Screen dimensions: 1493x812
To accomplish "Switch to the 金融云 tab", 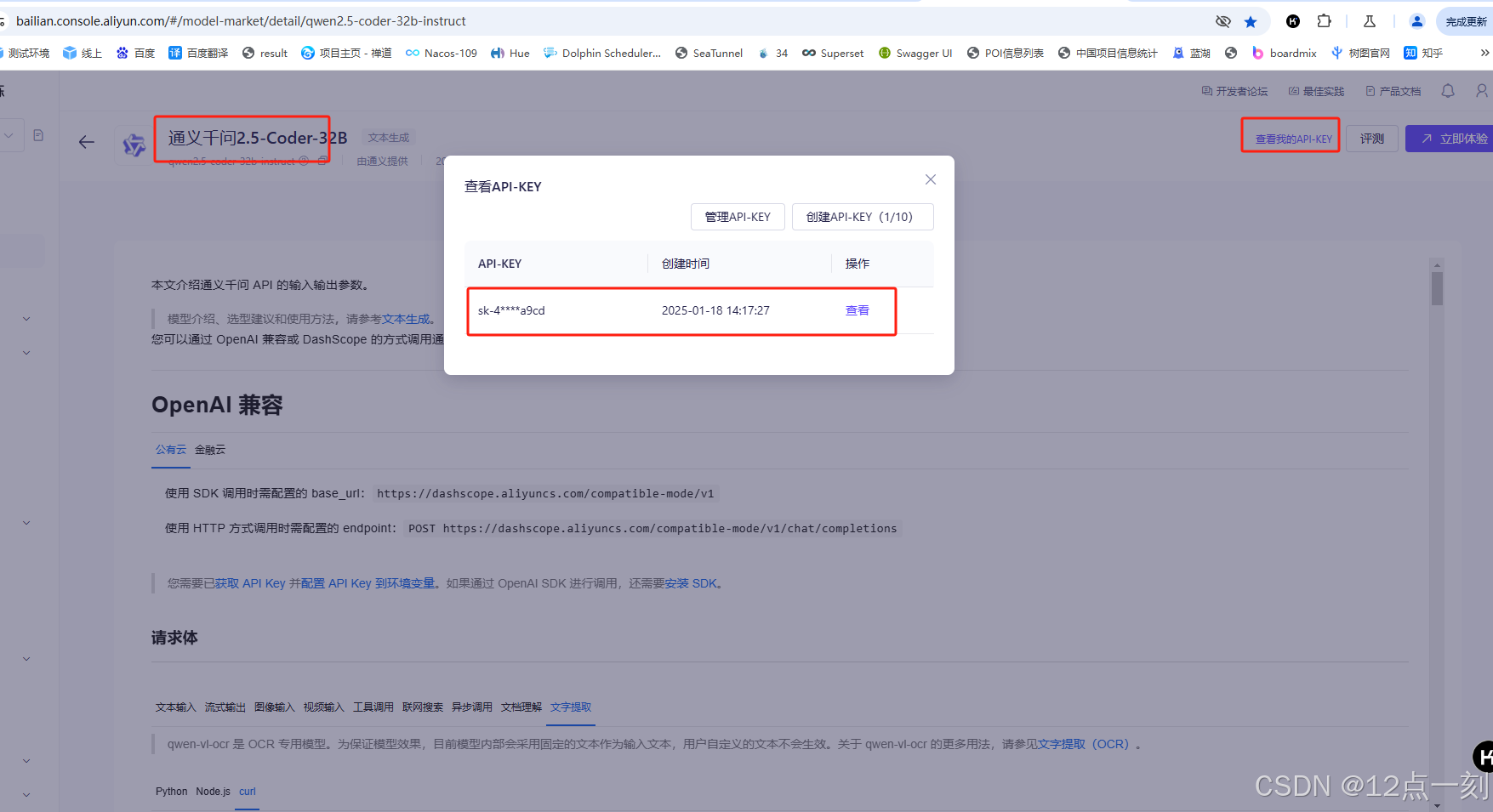I will tap(210, 450).
